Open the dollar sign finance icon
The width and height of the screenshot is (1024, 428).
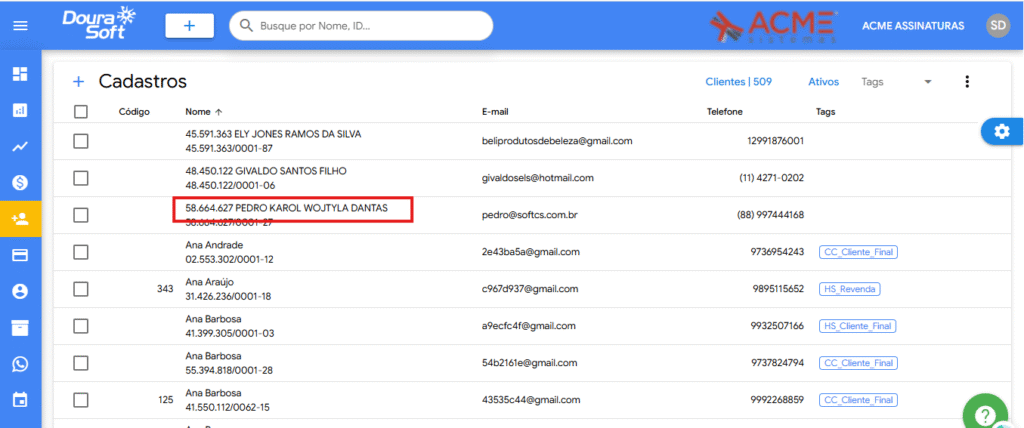tap(20, 182)
